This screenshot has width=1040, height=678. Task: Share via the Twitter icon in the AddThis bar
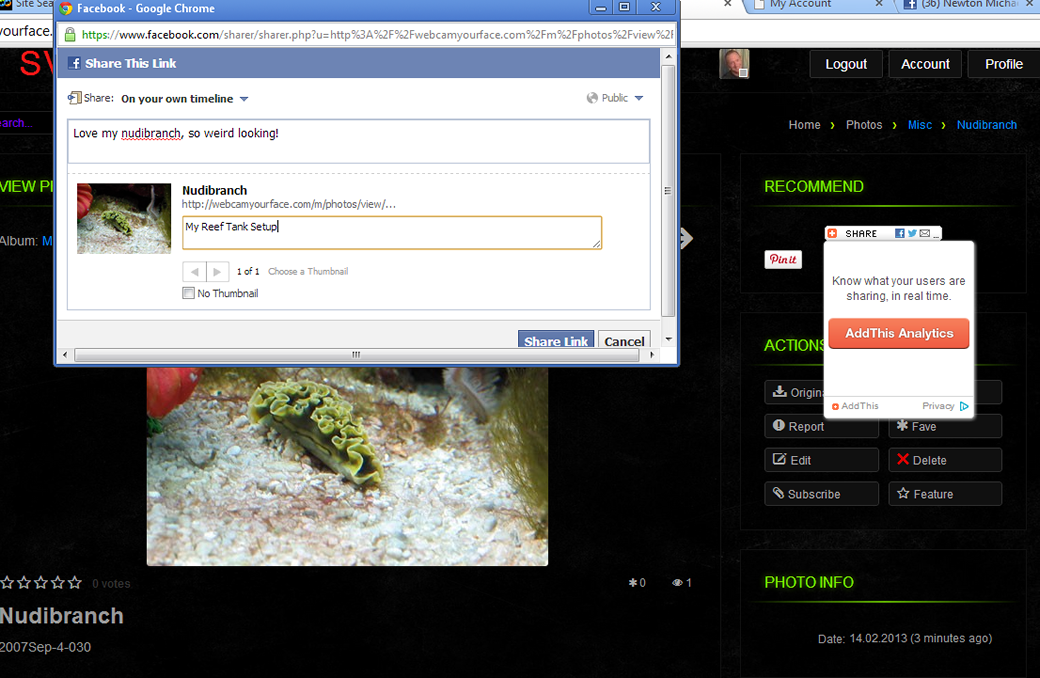click(912, 234)
